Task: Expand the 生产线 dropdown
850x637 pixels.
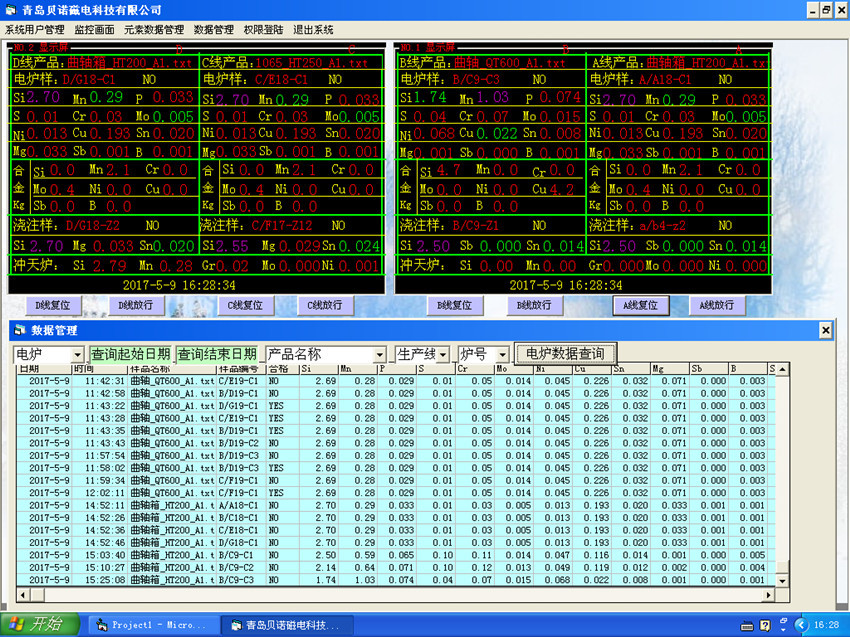Action: [443, 355]
